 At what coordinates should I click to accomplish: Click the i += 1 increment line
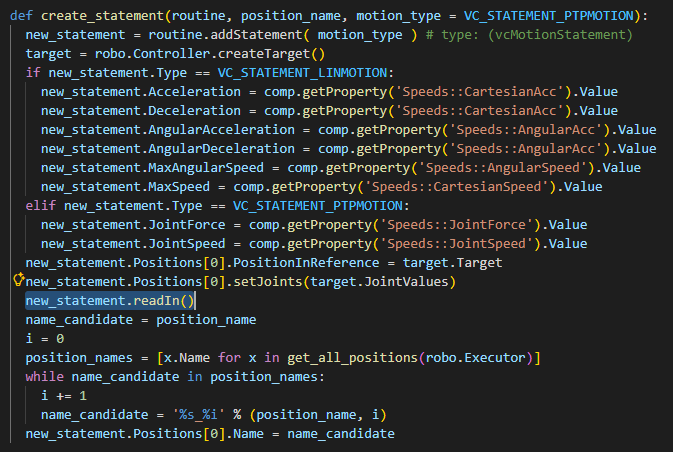(x=64, y=395)
